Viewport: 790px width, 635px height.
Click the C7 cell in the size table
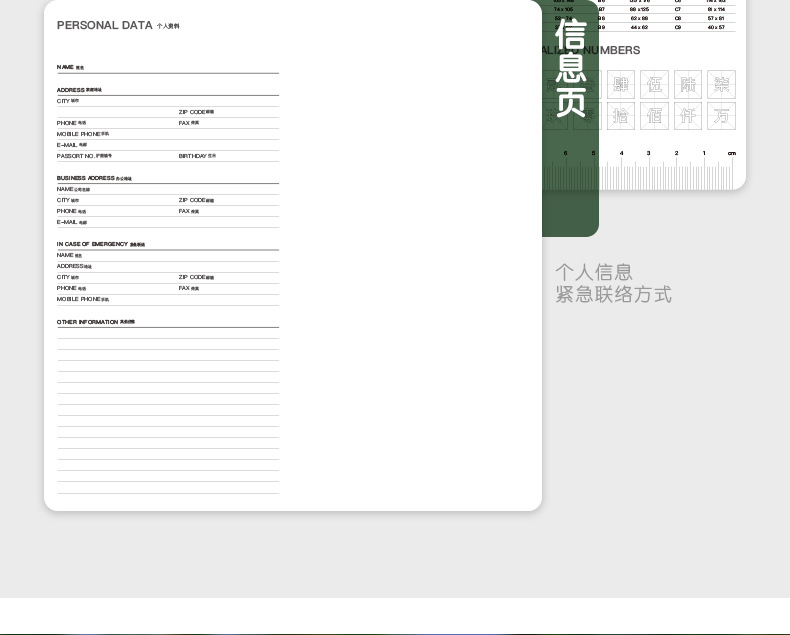click(x=678, y=10)
